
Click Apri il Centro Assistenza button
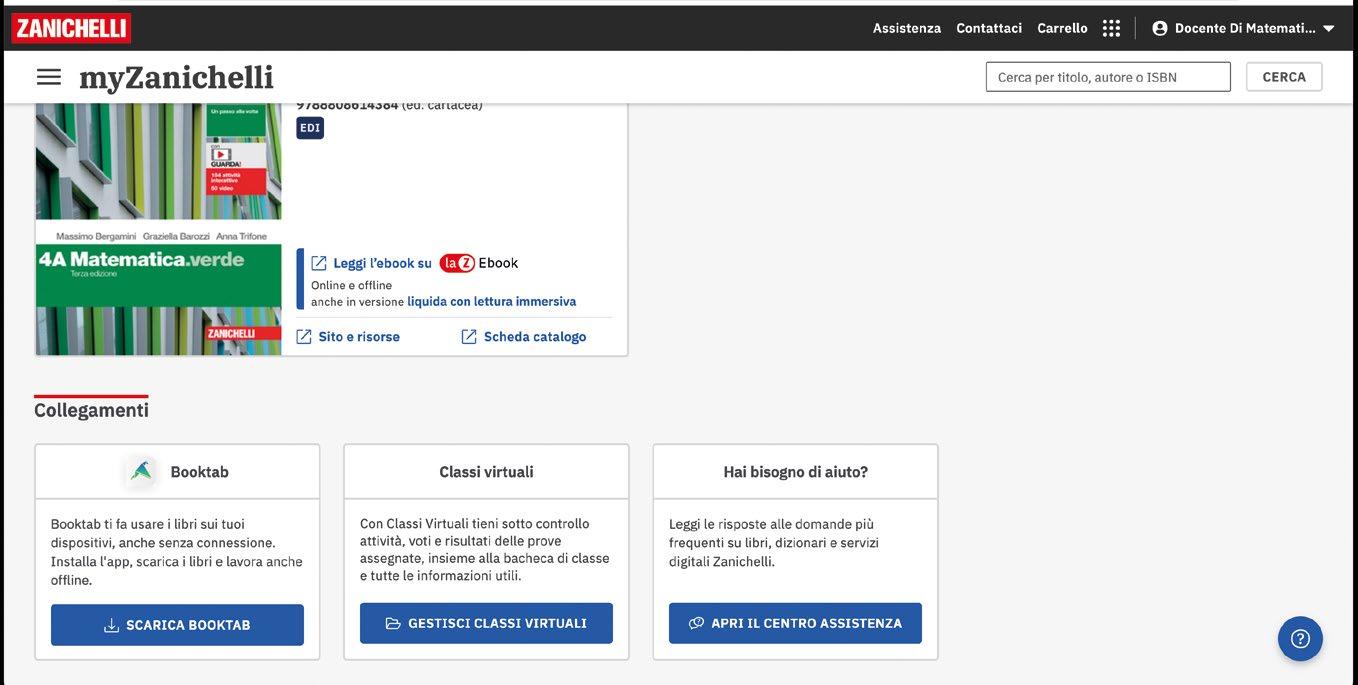(795, 623)
